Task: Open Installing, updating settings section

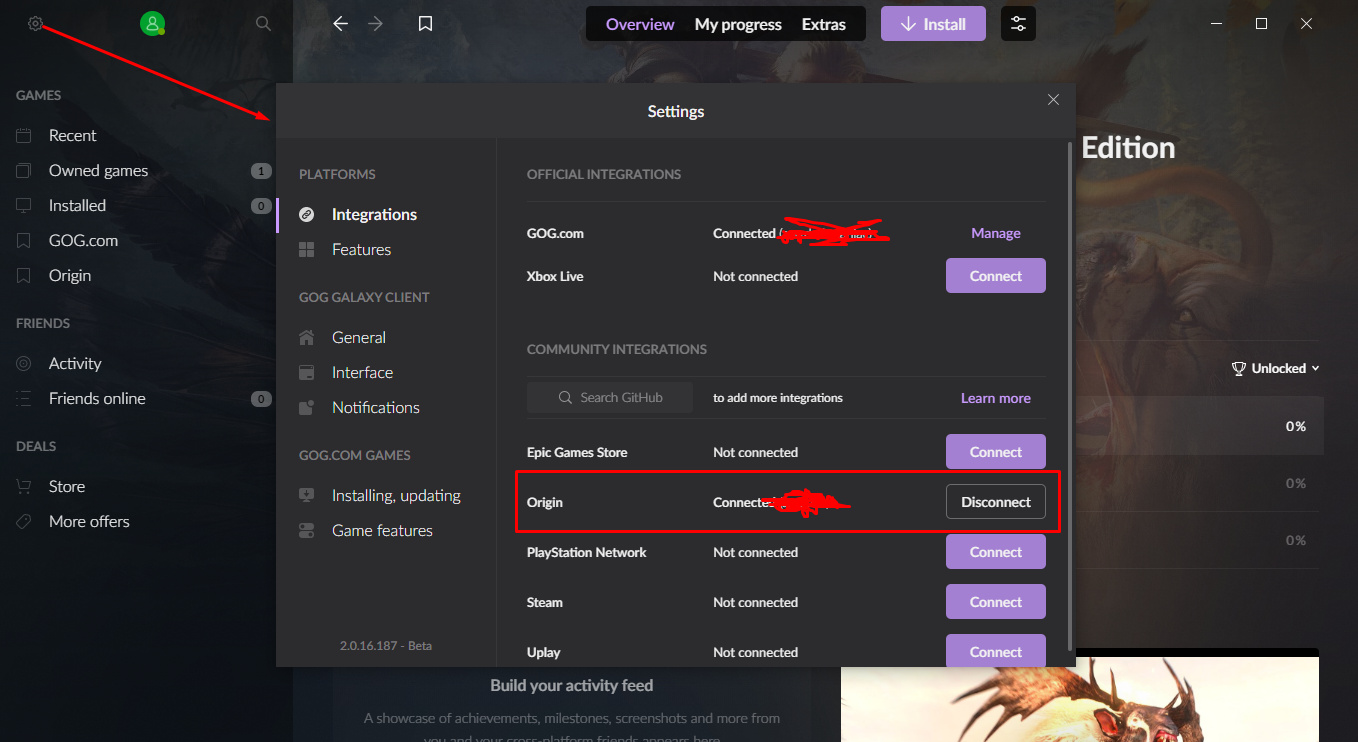Action: (396, 496)
